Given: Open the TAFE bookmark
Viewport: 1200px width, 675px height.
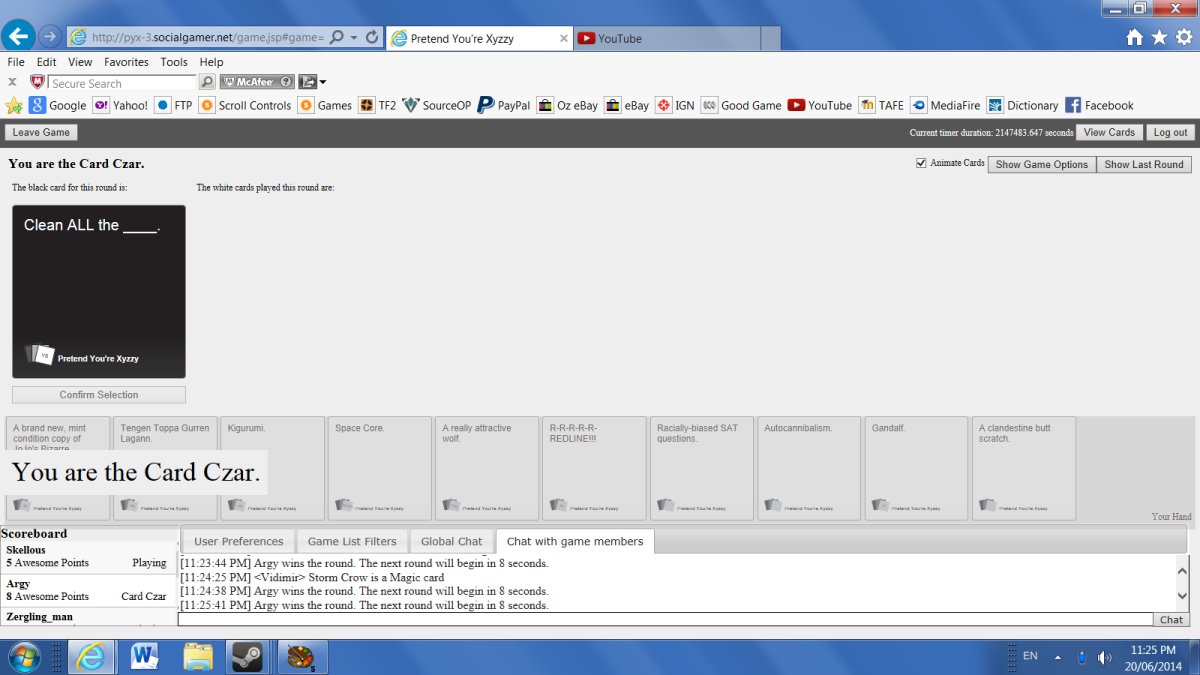Looking at the screenshot, I should point(882,105).
